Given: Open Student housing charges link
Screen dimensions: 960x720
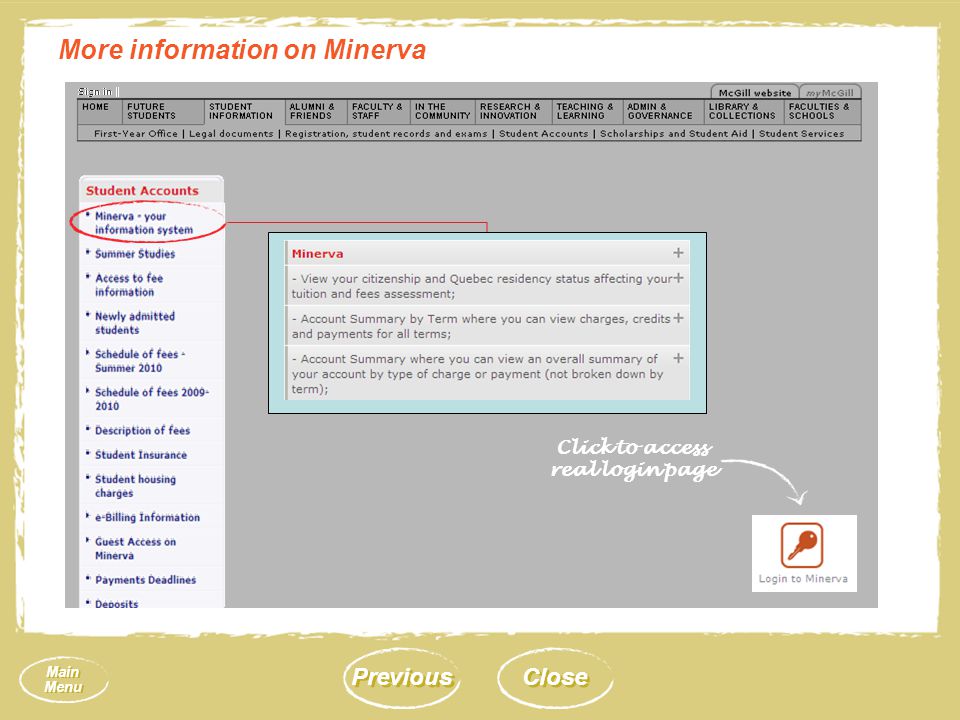Looking at the screenshot, I should point(135,486).
